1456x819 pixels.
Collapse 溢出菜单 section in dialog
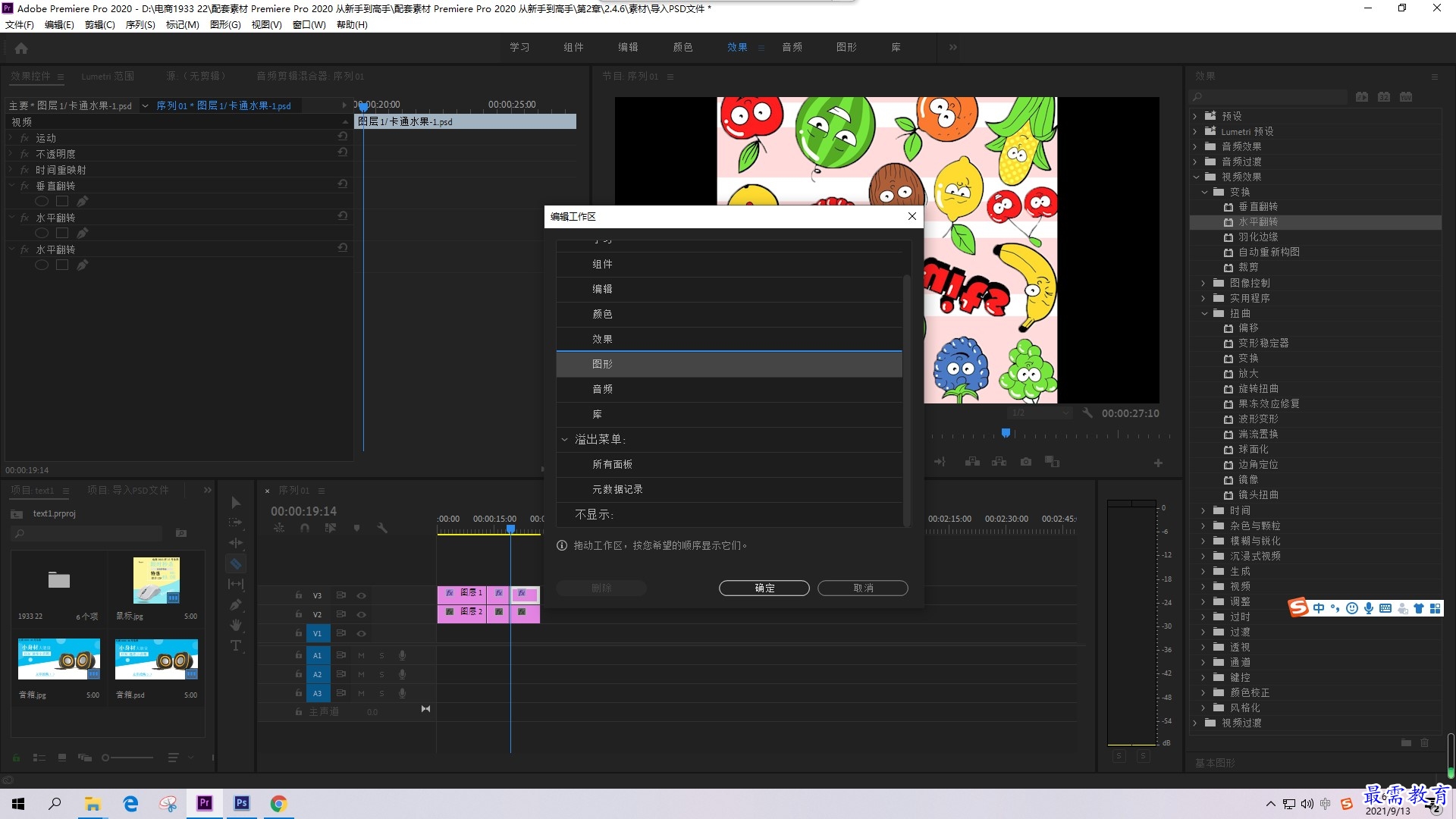(x=564, y=439)
